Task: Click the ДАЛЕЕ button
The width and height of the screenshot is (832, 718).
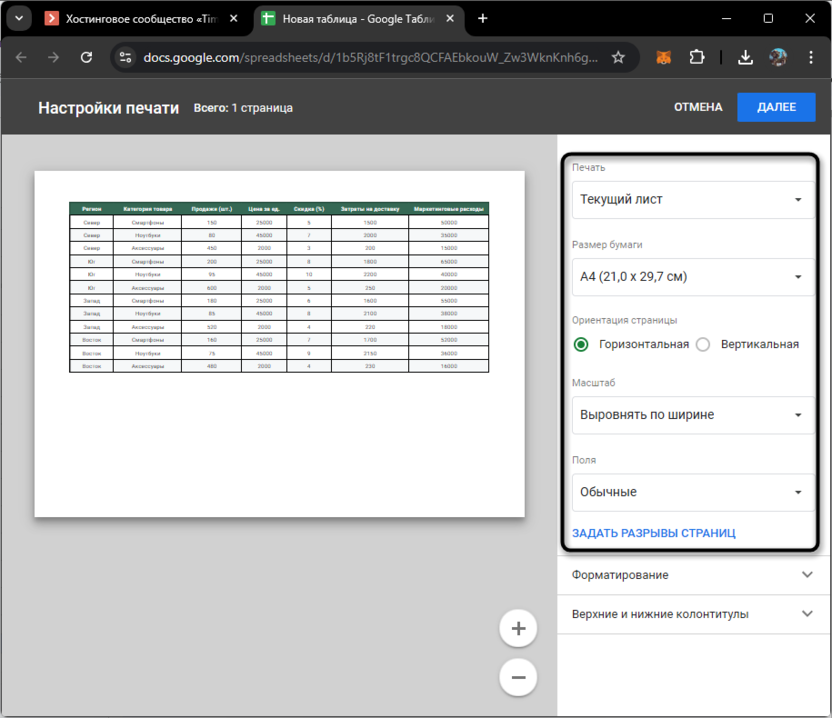Action: click(776, 107)
